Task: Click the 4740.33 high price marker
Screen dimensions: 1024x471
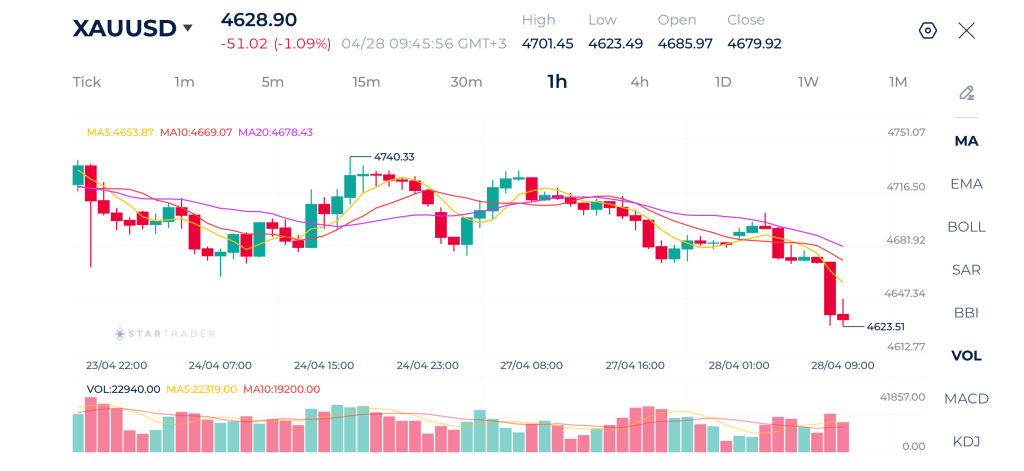Action: tap(393, 157)
